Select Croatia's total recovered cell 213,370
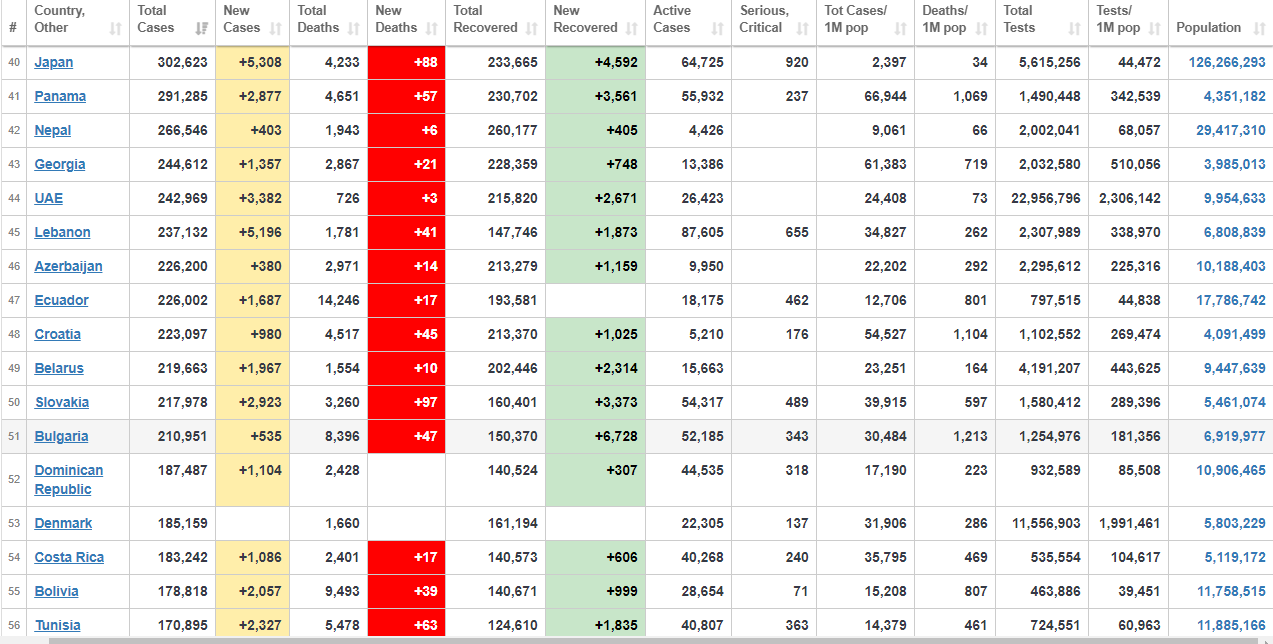Screen dimensions: 1273x644 (x=495, y=334)
